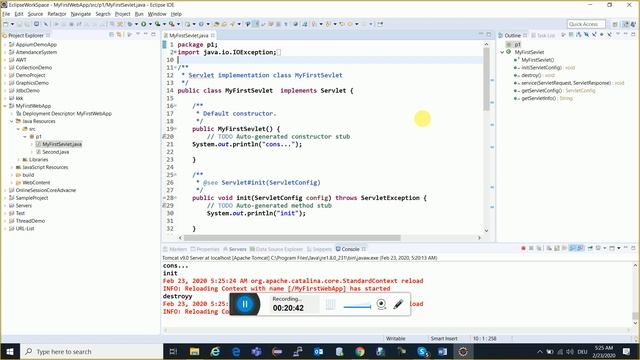Click the editor vertical scrollbar thumb

[x=486, y=79]
